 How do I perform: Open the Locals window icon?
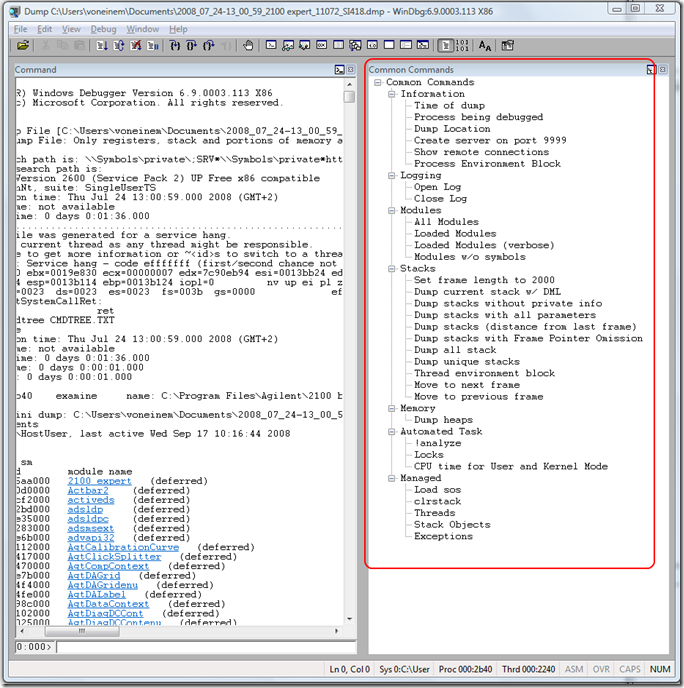click(304, 45)
